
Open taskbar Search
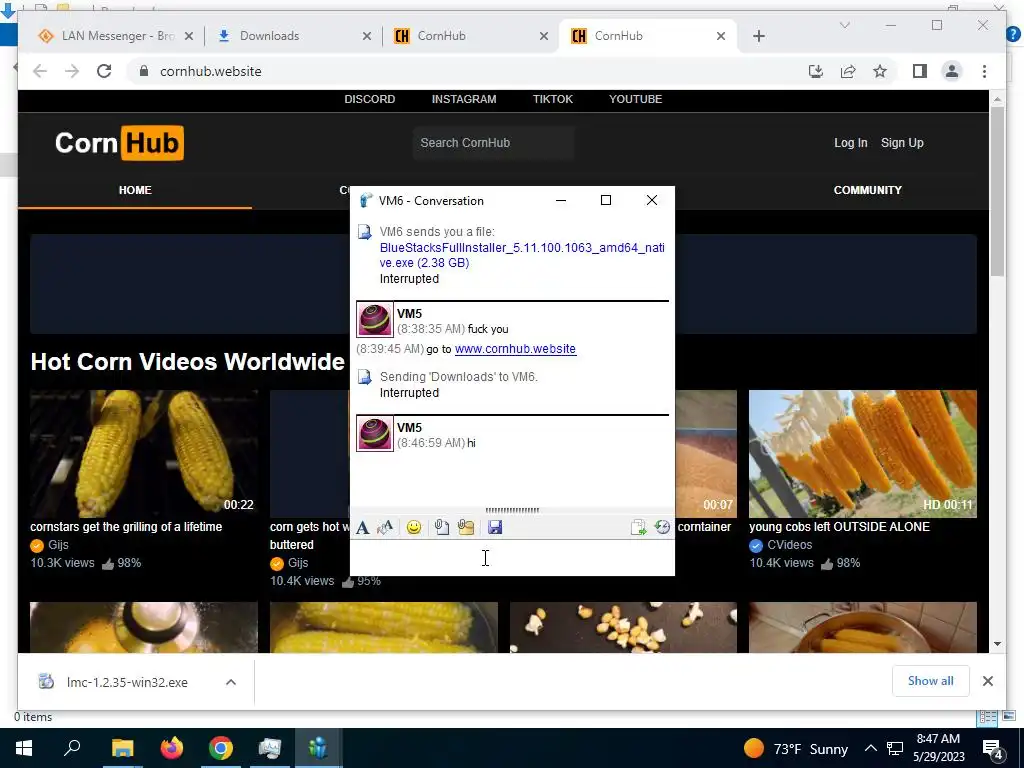72,748
